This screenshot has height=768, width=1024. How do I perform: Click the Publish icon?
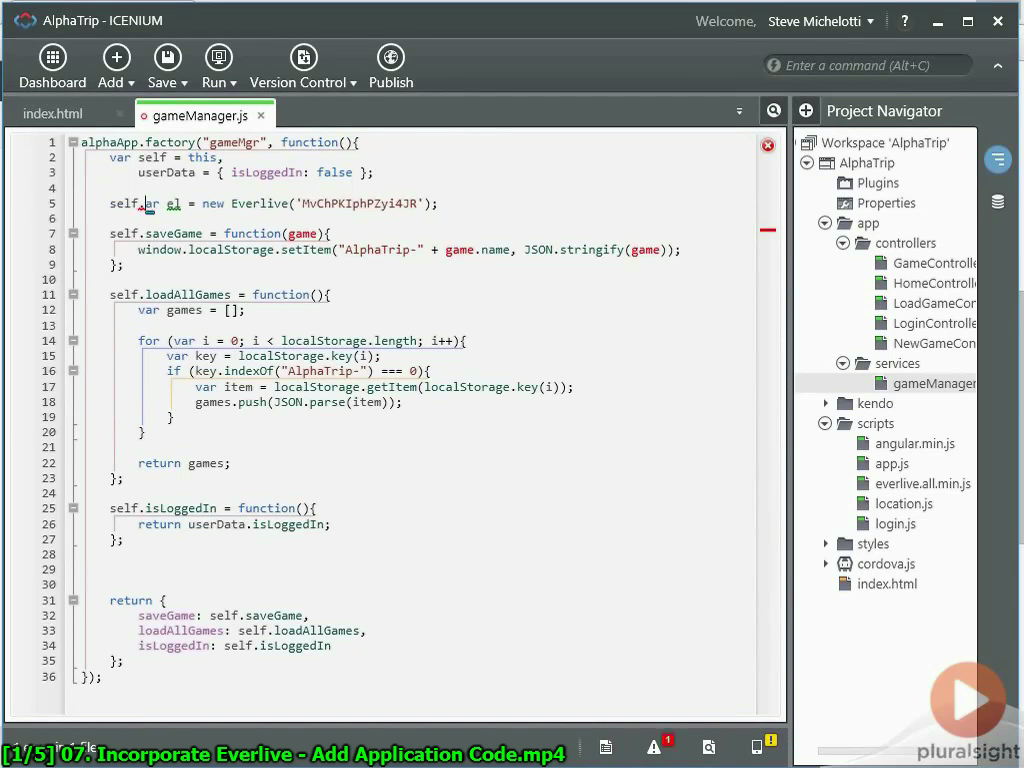click(391, 67)
